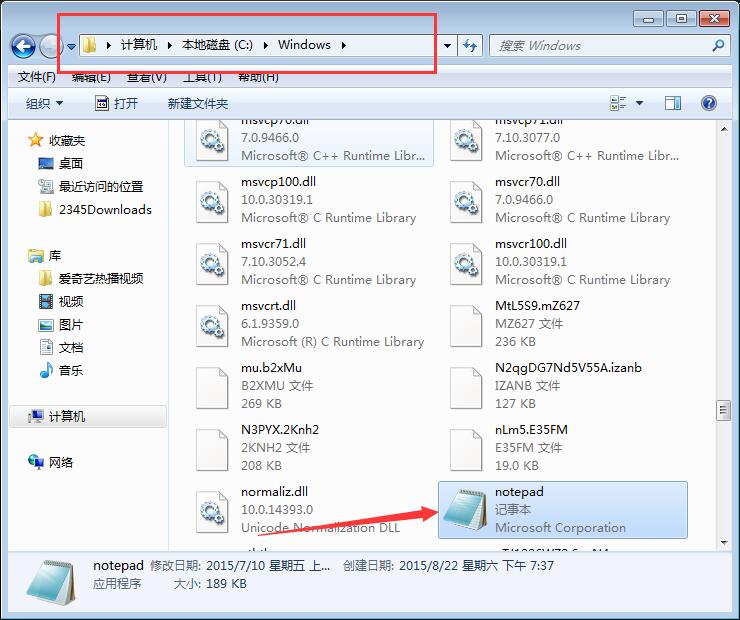The height and width of the screenshot is (620, 740).
Task: Click the change view icon
Action: click(618, 103)
